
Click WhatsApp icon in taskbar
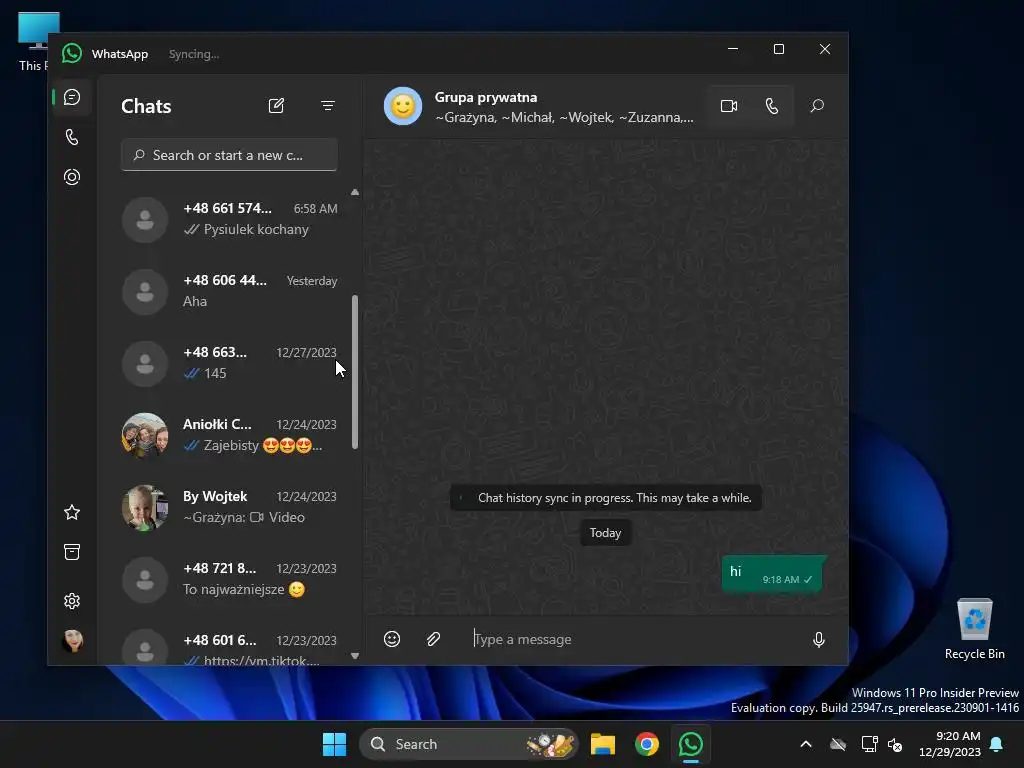[x=690, y=744]
